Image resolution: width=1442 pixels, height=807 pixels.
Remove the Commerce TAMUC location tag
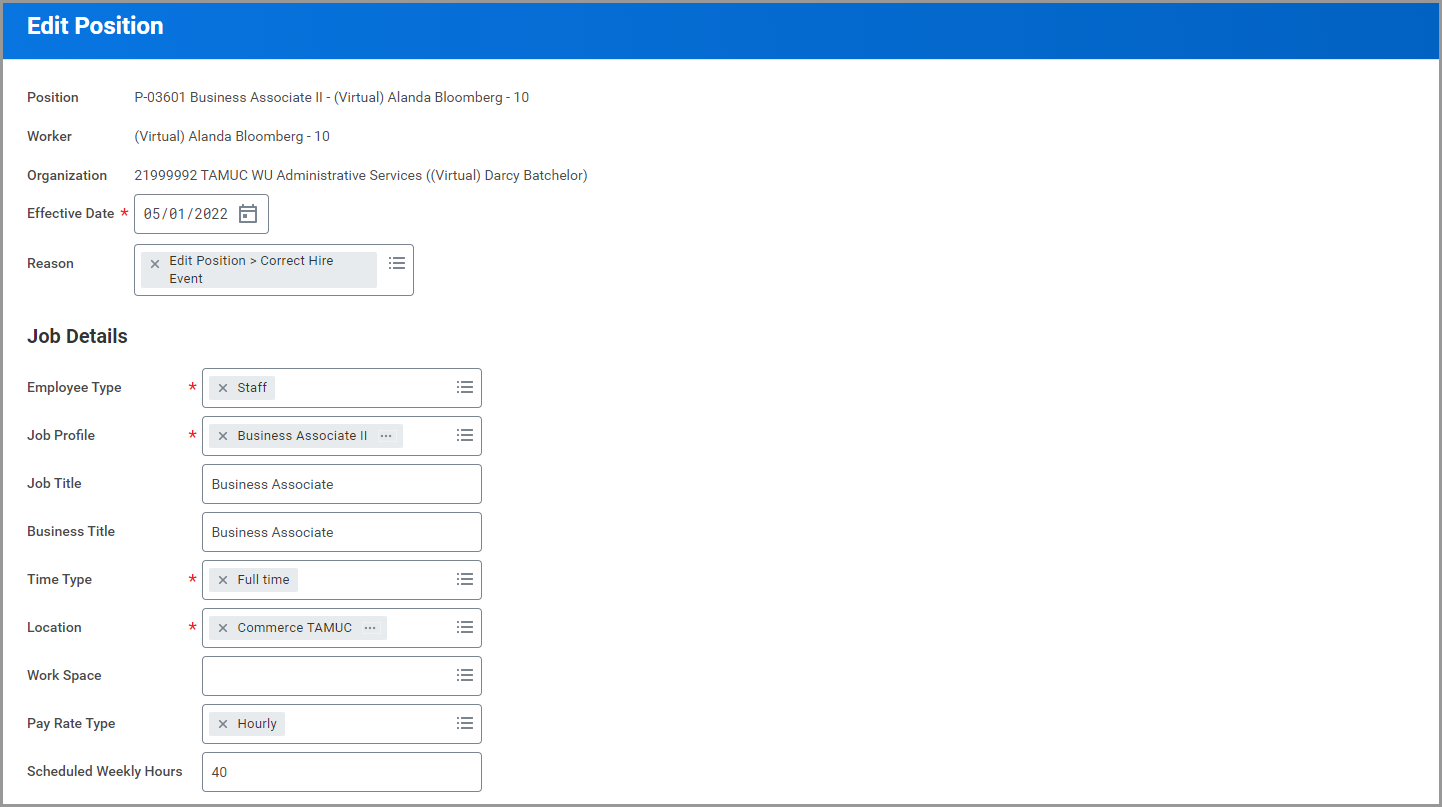(x=223, y=628)
